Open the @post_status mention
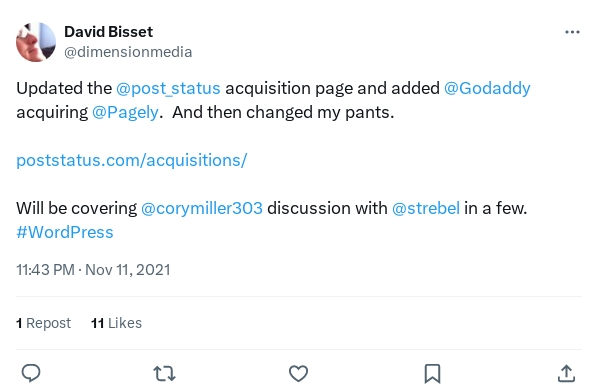Screen dimensions: 598x387 [168, 88]
